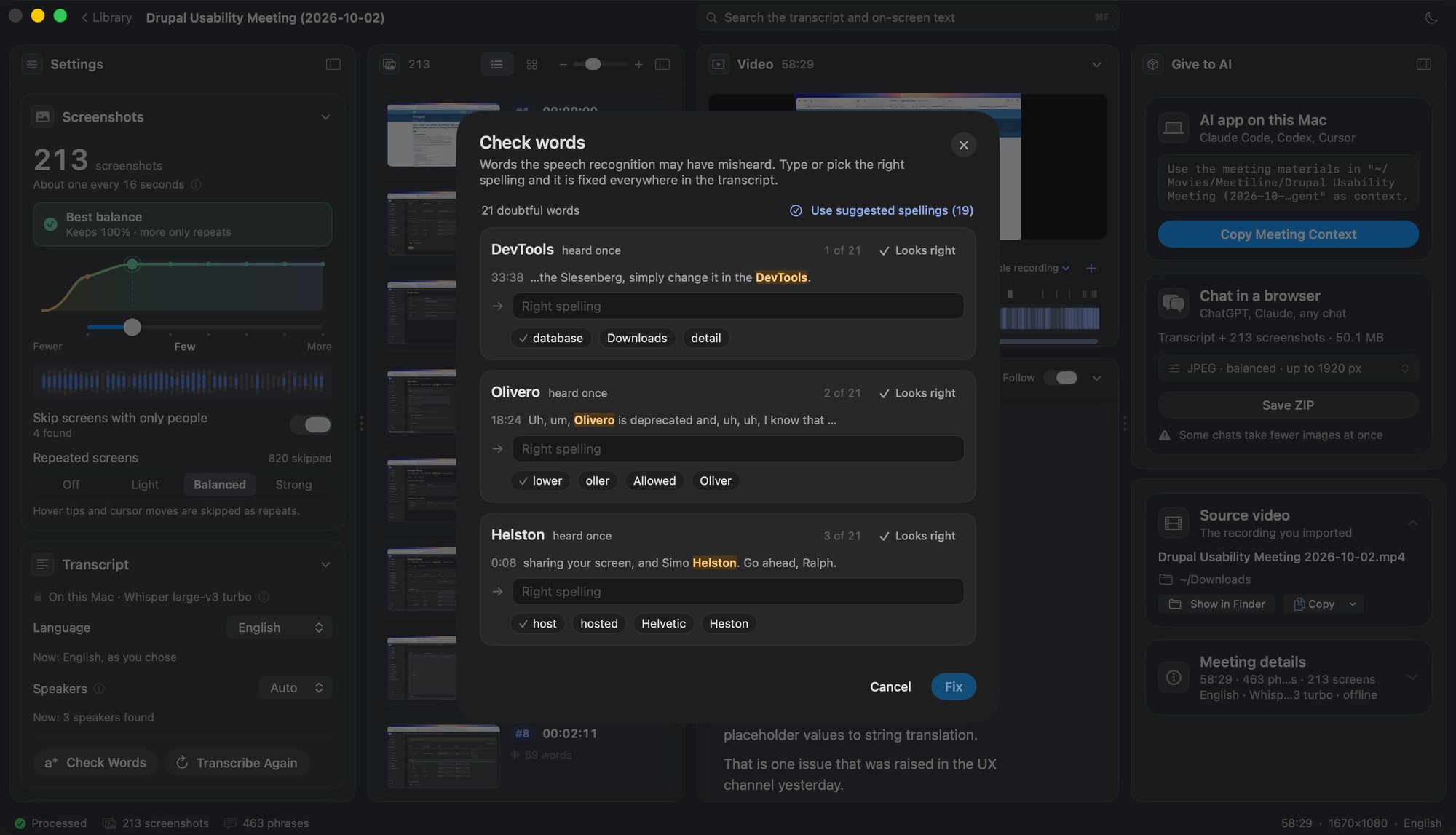
Task: Click info icon next to Whisper model
Action: [264, 596]
